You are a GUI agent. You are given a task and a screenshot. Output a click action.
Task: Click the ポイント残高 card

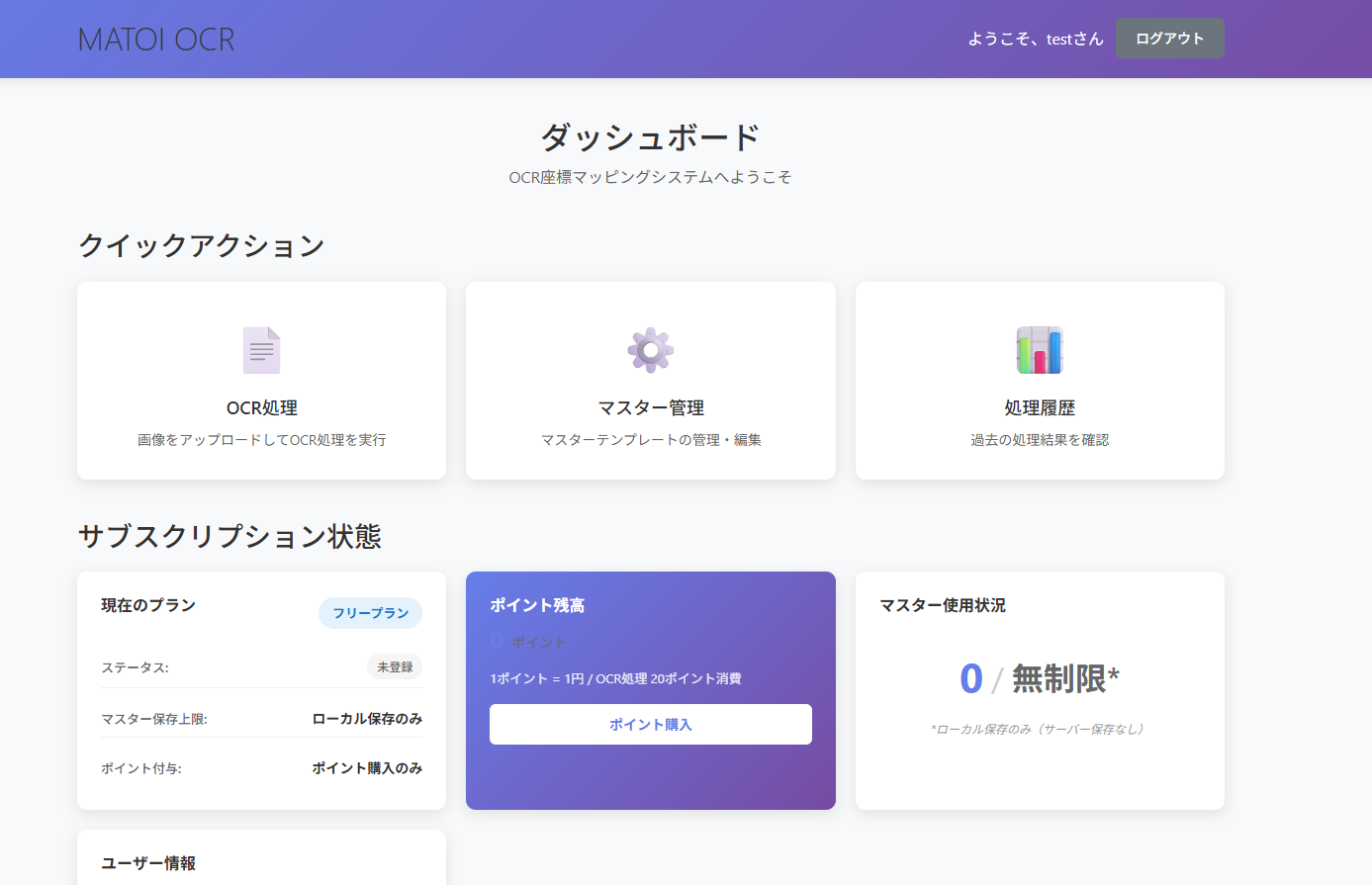pos(650,690)
